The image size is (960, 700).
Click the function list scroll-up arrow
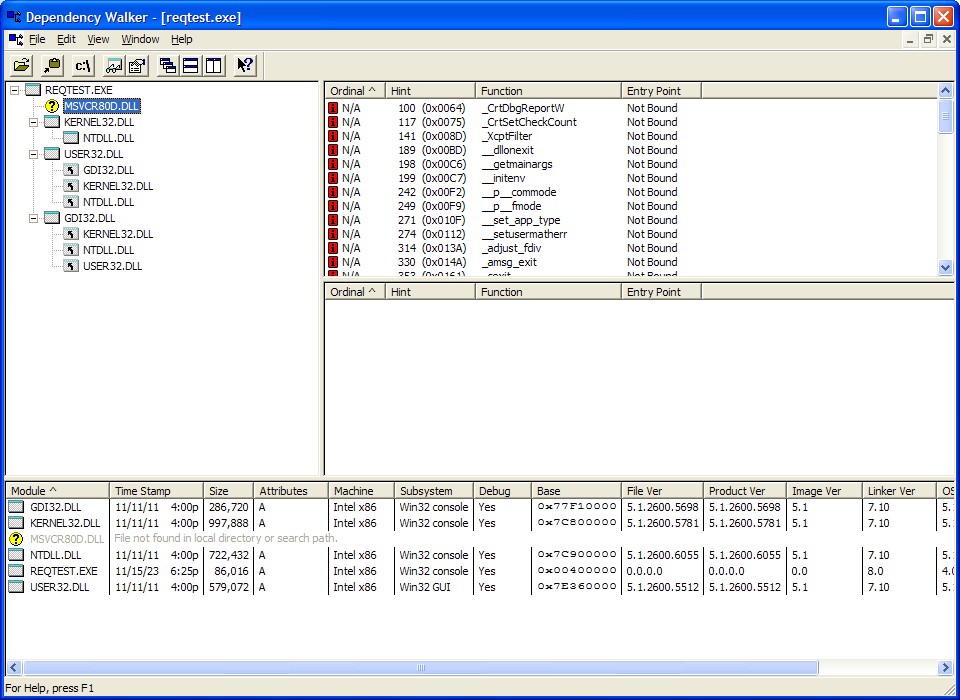[945, 91]
